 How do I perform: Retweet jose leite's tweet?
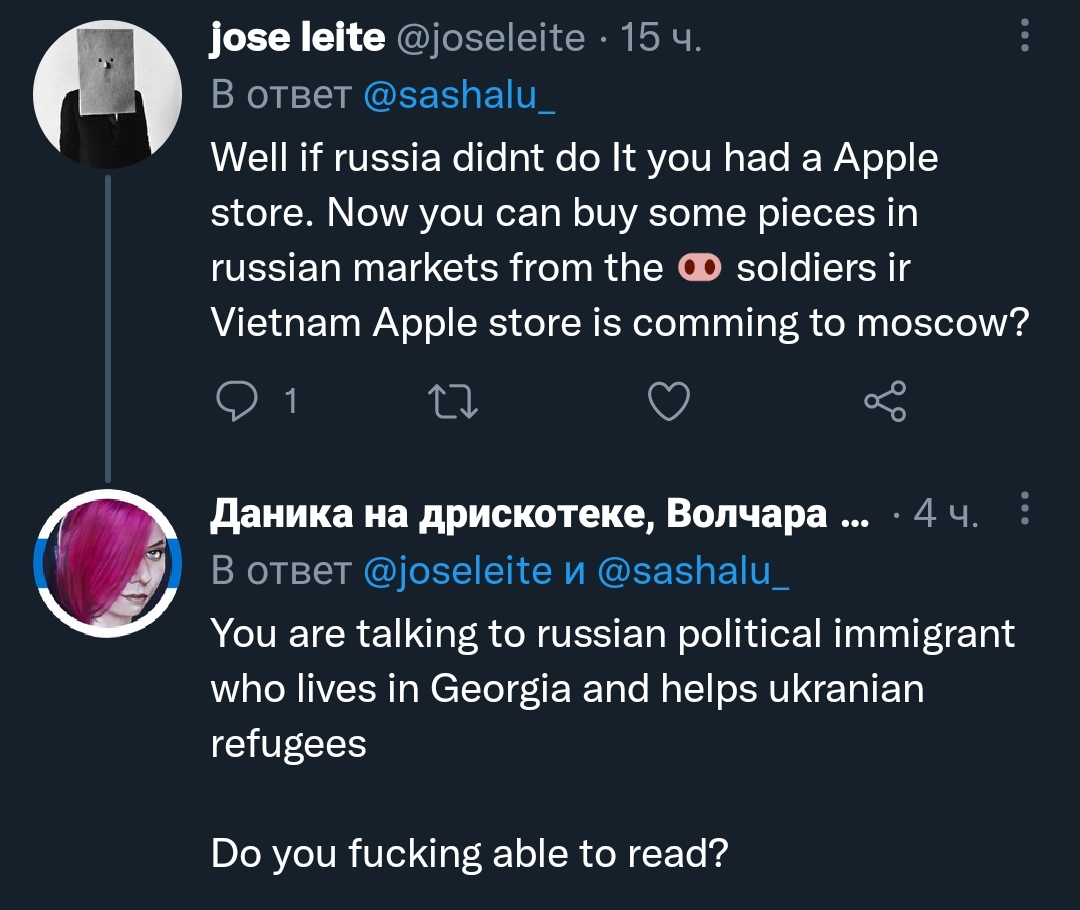coord(453,402)
